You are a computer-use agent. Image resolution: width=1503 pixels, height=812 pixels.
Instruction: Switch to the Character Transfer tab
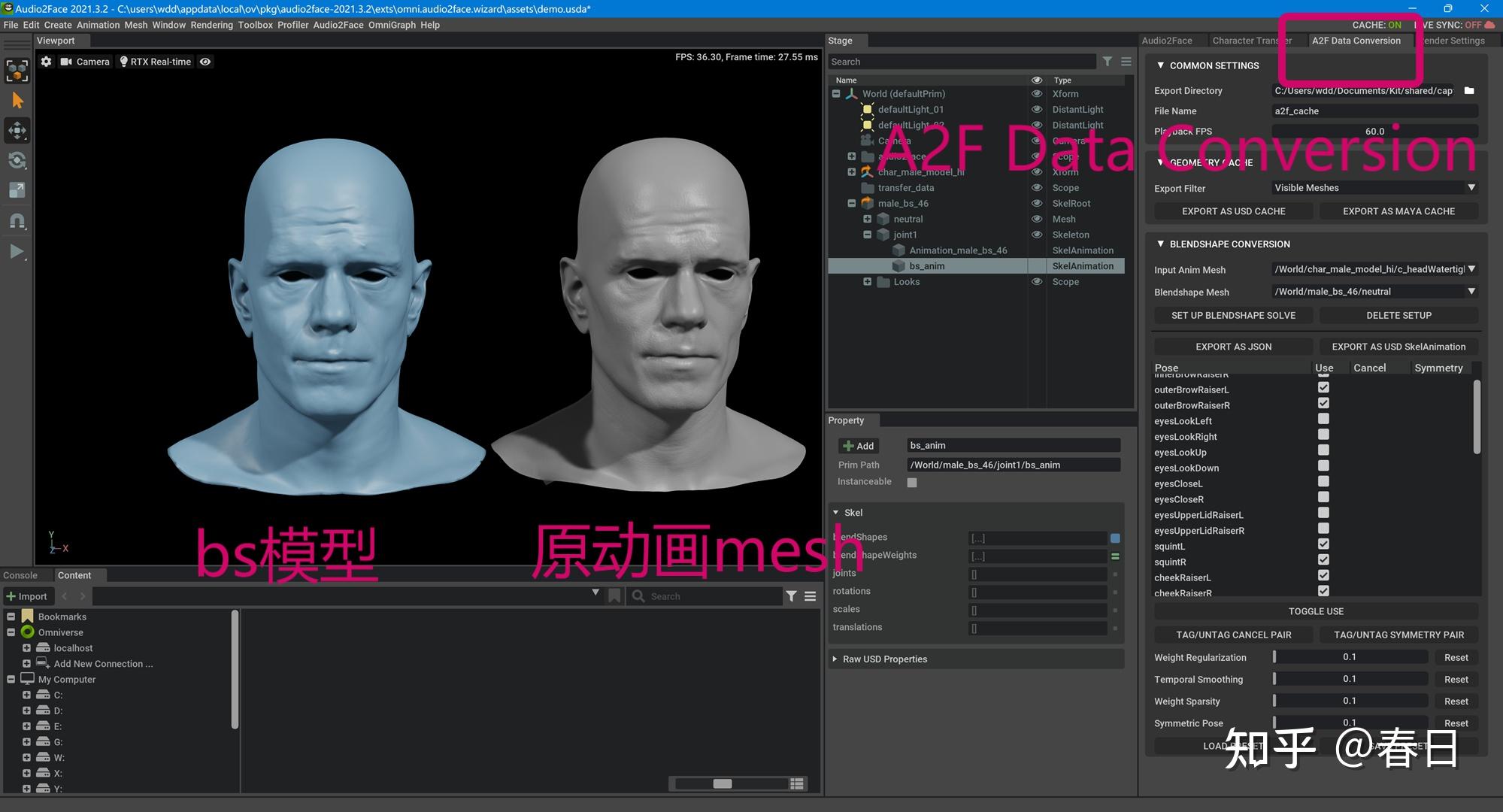1251,41
